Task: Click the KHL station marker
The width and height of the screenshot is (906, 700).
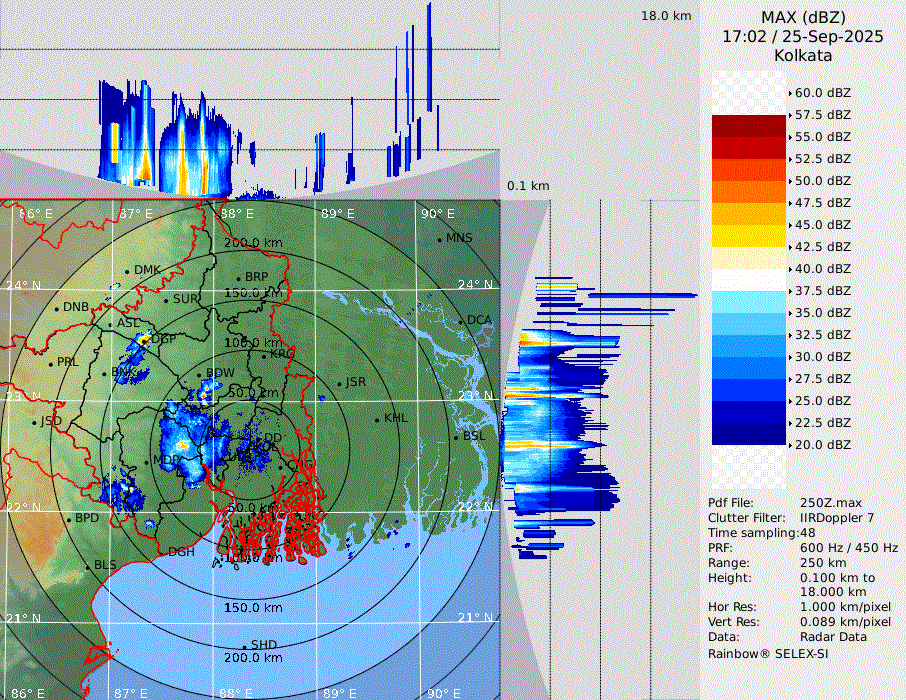Action: 377,419
